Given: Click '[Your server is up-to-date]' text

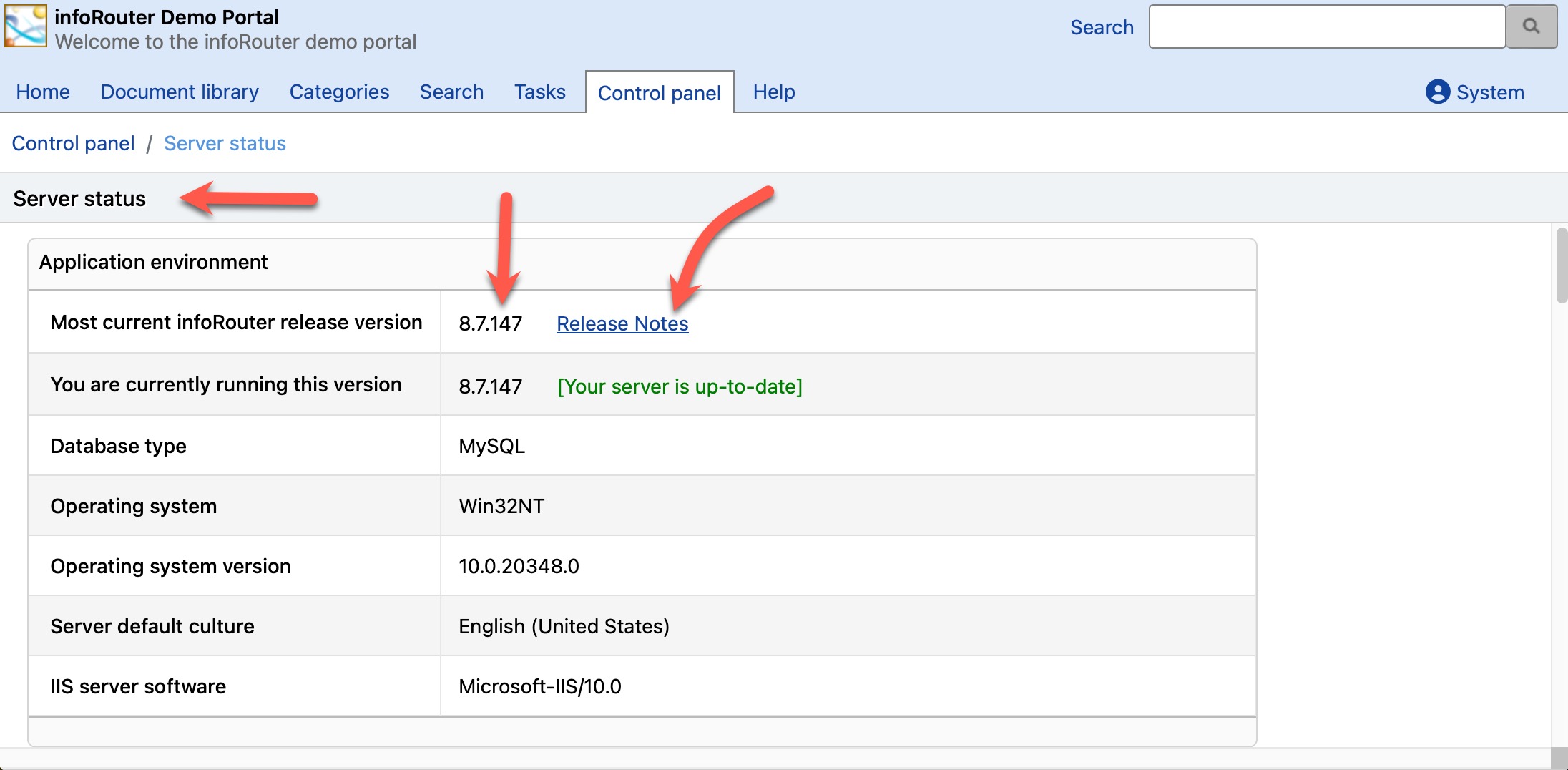Looking at the screenshot, I should (680, 386).
